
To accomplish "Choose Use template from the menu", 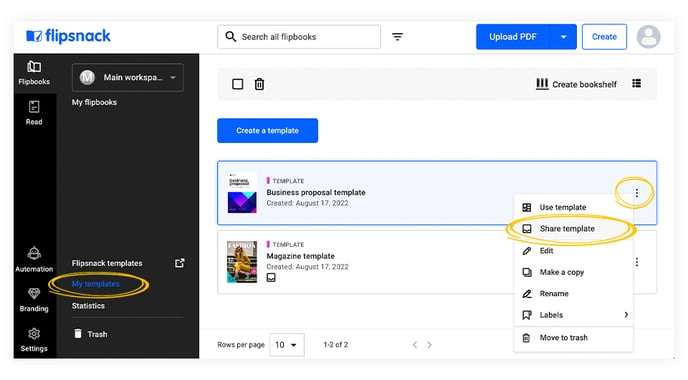I will coord(573,207).
